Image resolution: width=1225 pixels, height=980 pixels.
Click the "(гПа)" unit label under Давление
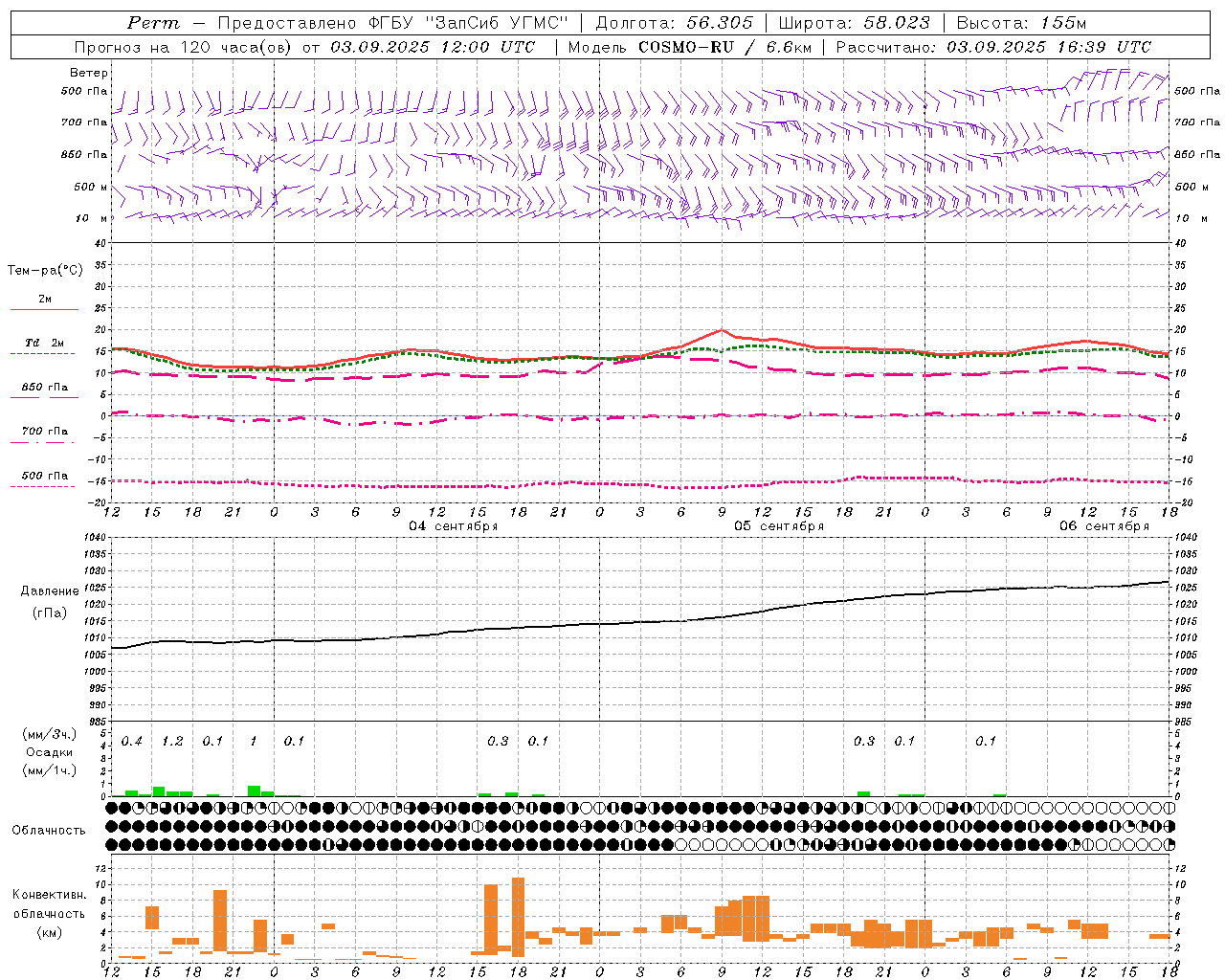tap(48, 613)
